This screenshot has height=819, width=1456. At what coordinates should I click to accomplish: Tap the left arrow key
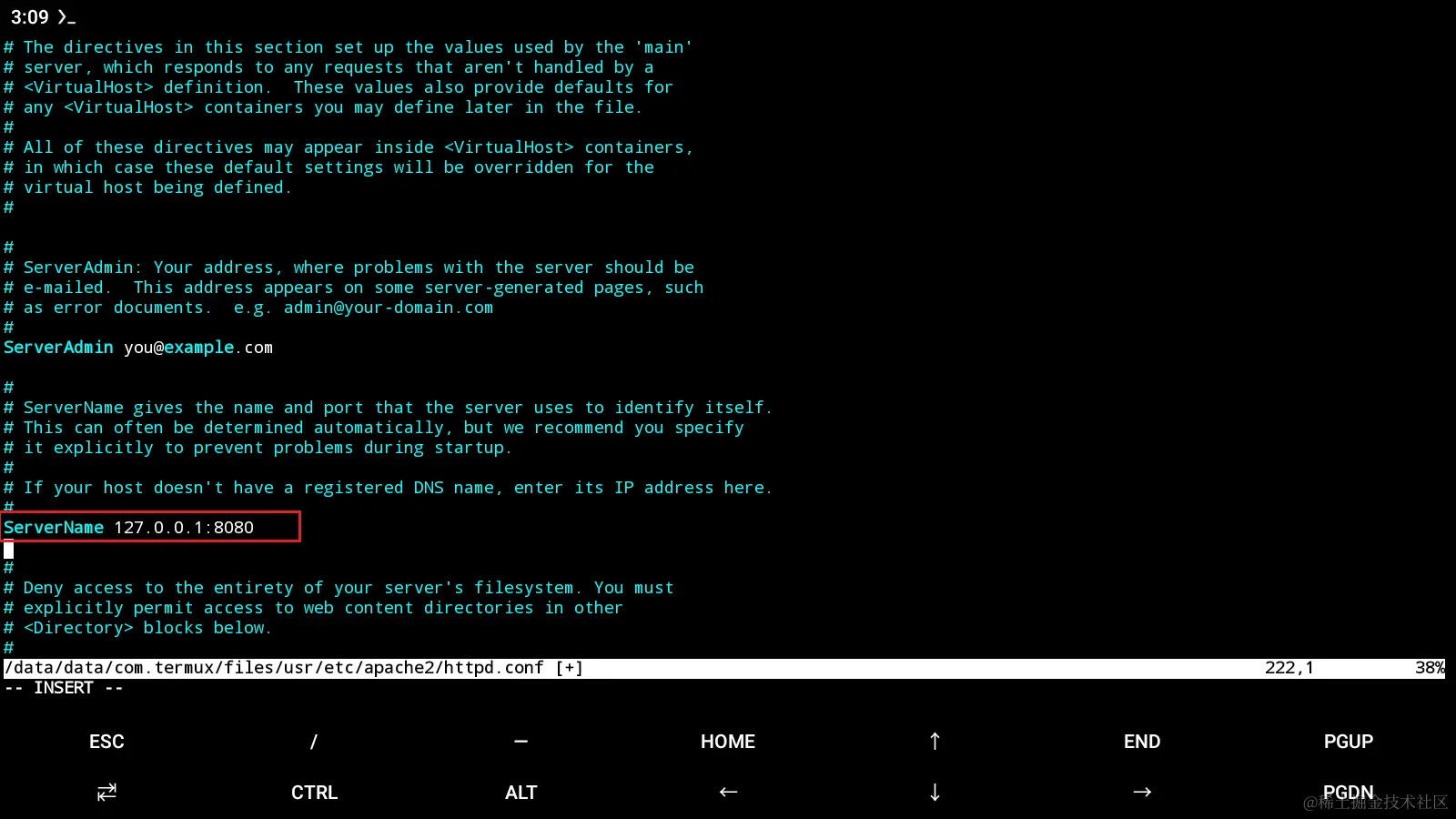click(728, 793)
